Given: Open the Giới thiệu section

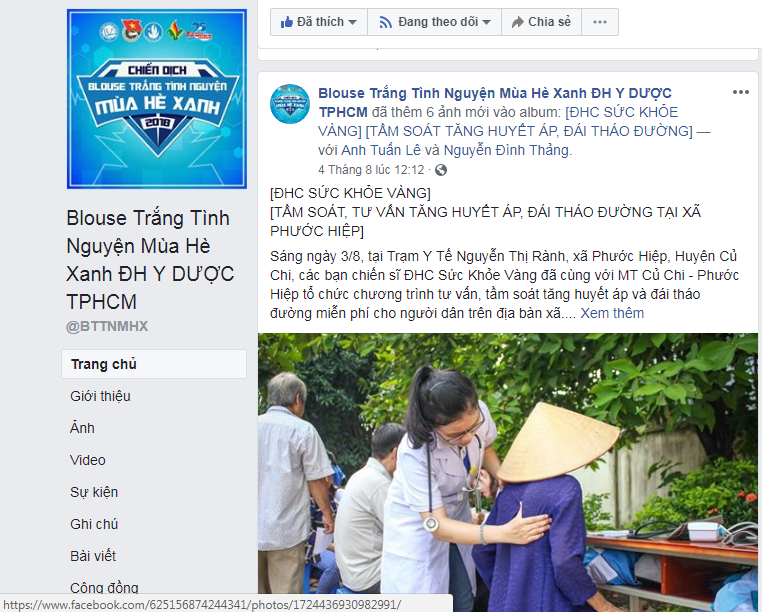Looking at the screenshot, I should [100, 396].
